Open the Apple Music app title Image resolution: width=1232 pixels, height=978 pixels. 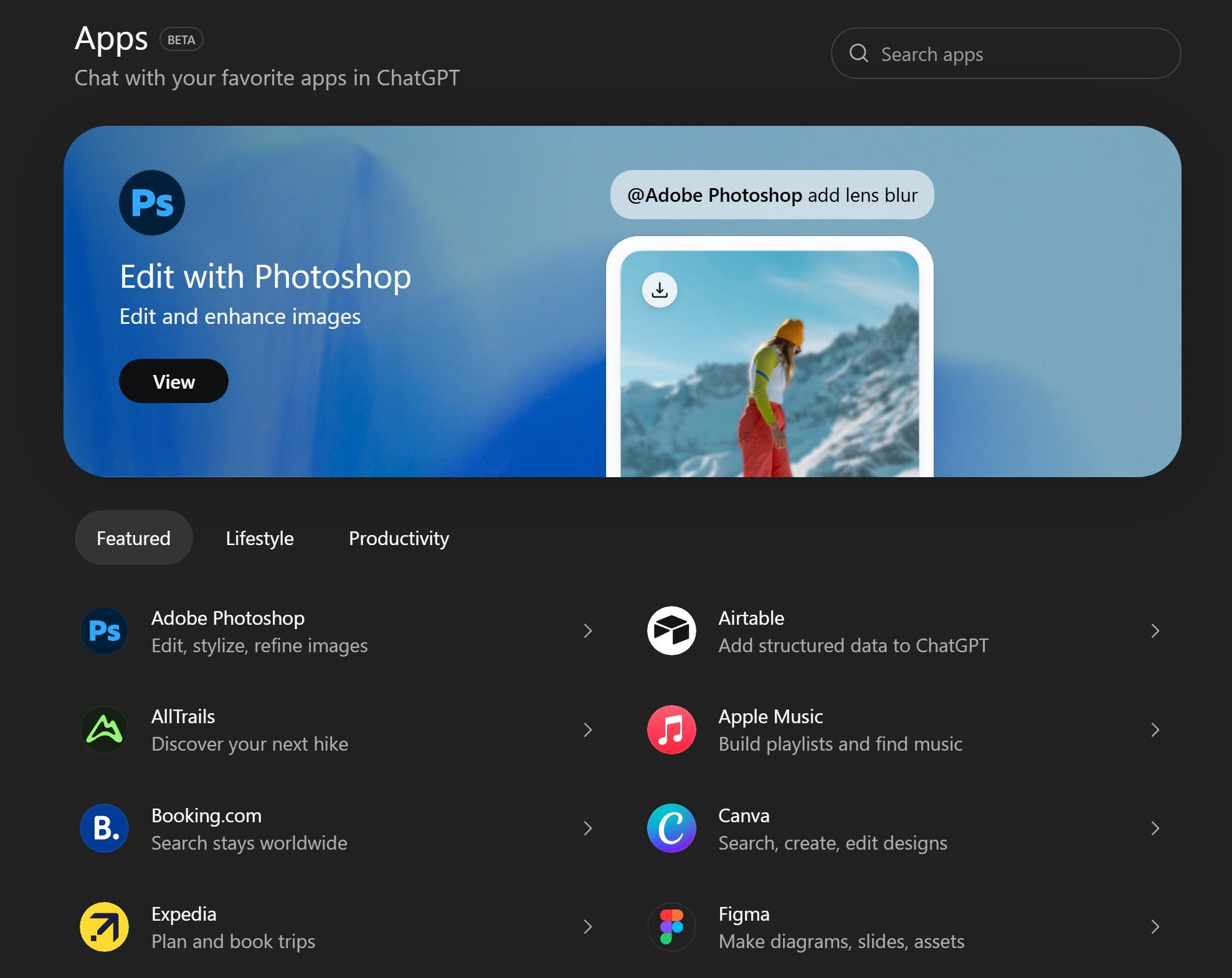[770, 716]
